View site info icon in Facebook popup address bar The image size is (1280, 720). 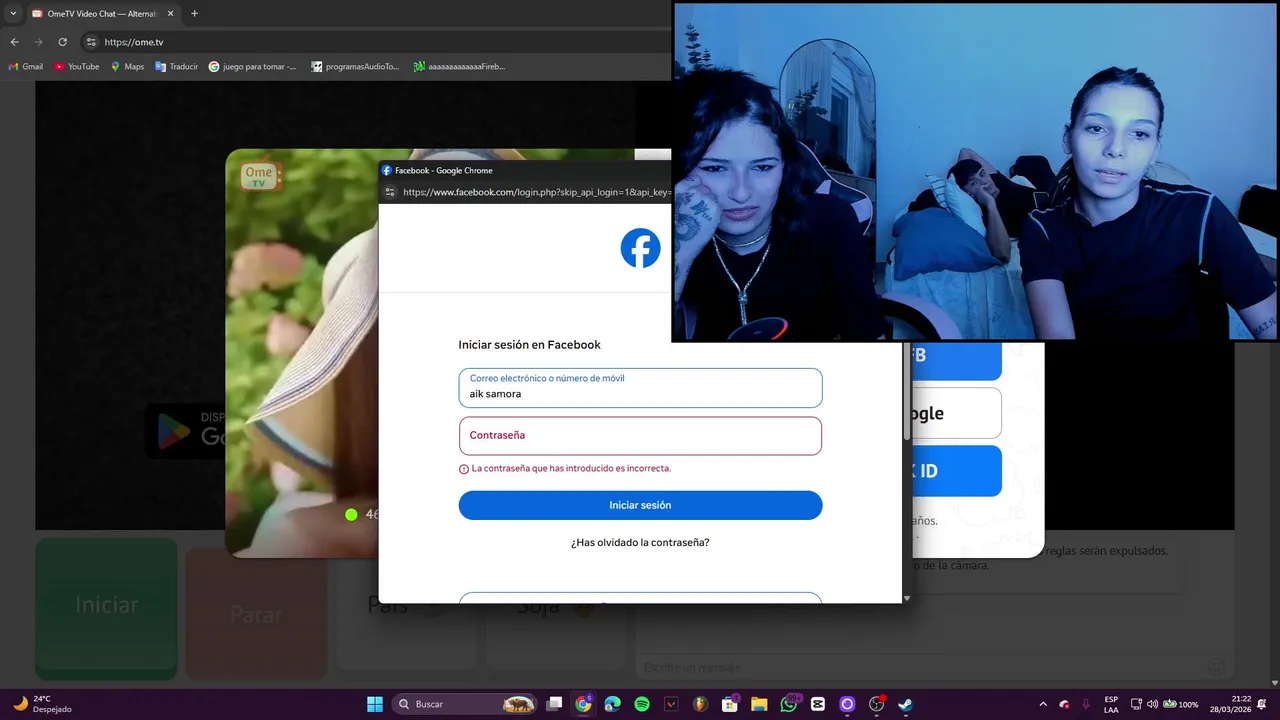(390, 191)
